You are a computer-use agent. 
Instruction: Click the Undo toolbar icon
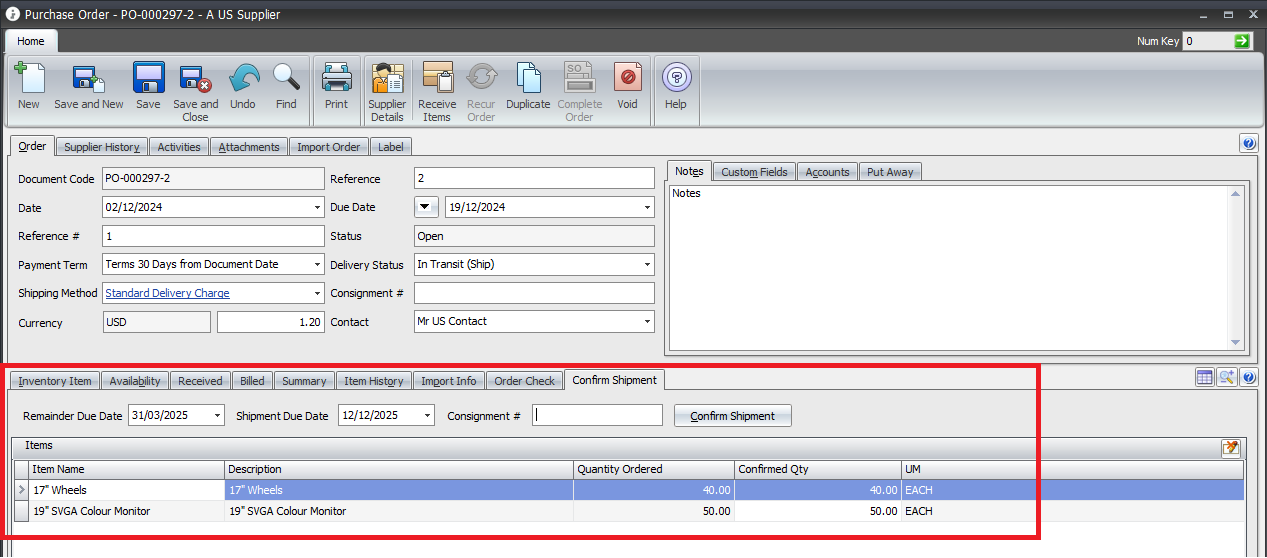pyautogui.click(x=243, y=79)
